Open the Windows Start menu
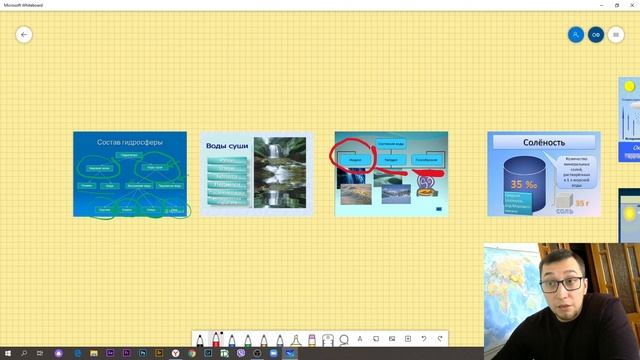Screen dimensions: 640x360 coord(8,353)
